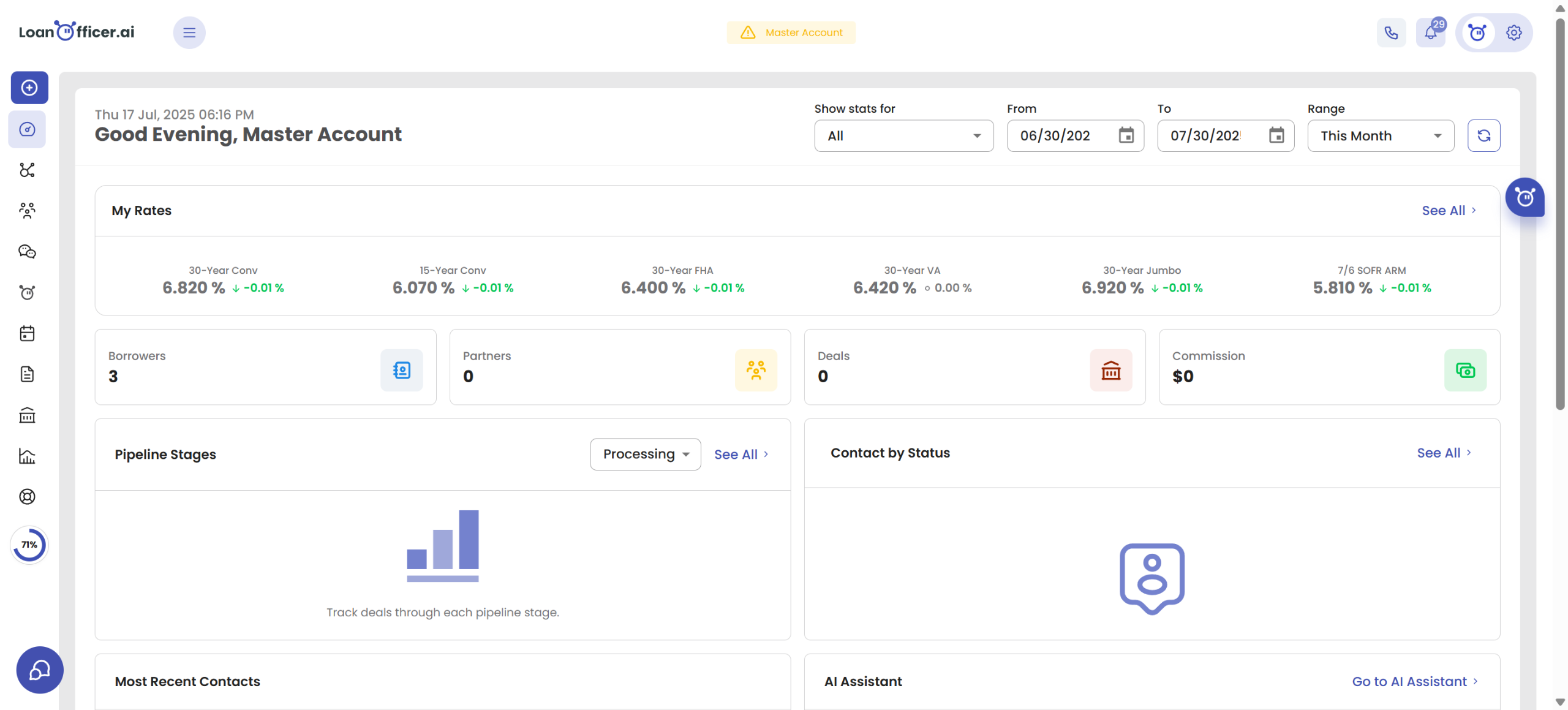Screen dimensions: 1568x710
Task: Toggle the hamburger sidebar menu button
Action: [189, 32]
